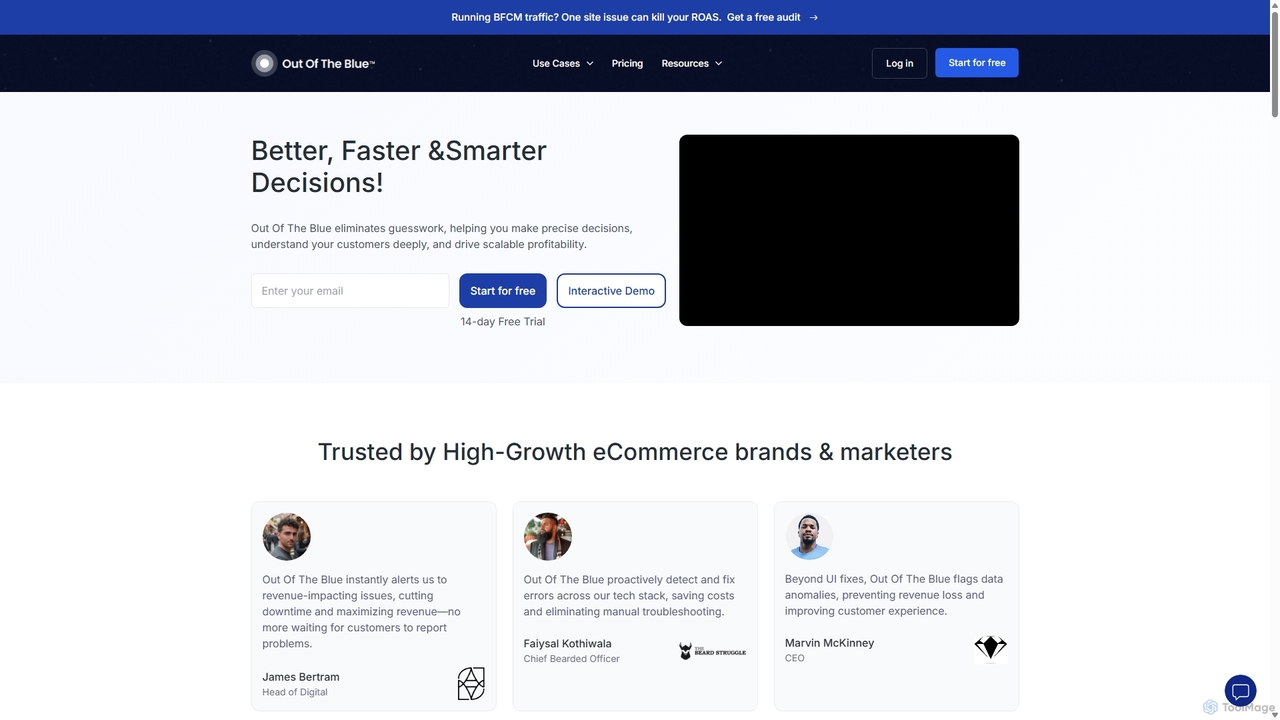The width and height of the screenshot is (1280, 720).
Task: Open the Pricing page
Action: point(627,63)
